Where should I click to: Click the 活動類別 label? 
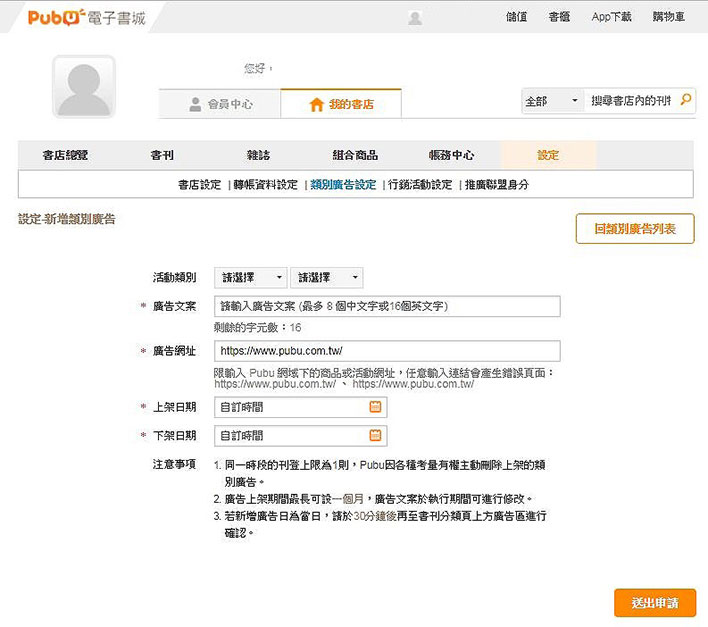pyautogui.click(x=174, y=278)
